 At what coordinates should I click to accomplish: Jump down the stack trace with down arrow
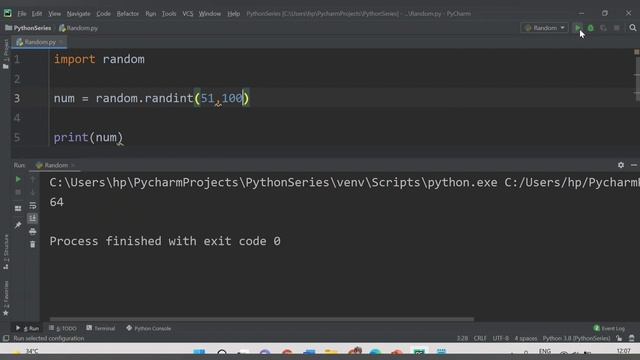pos(33,192)
